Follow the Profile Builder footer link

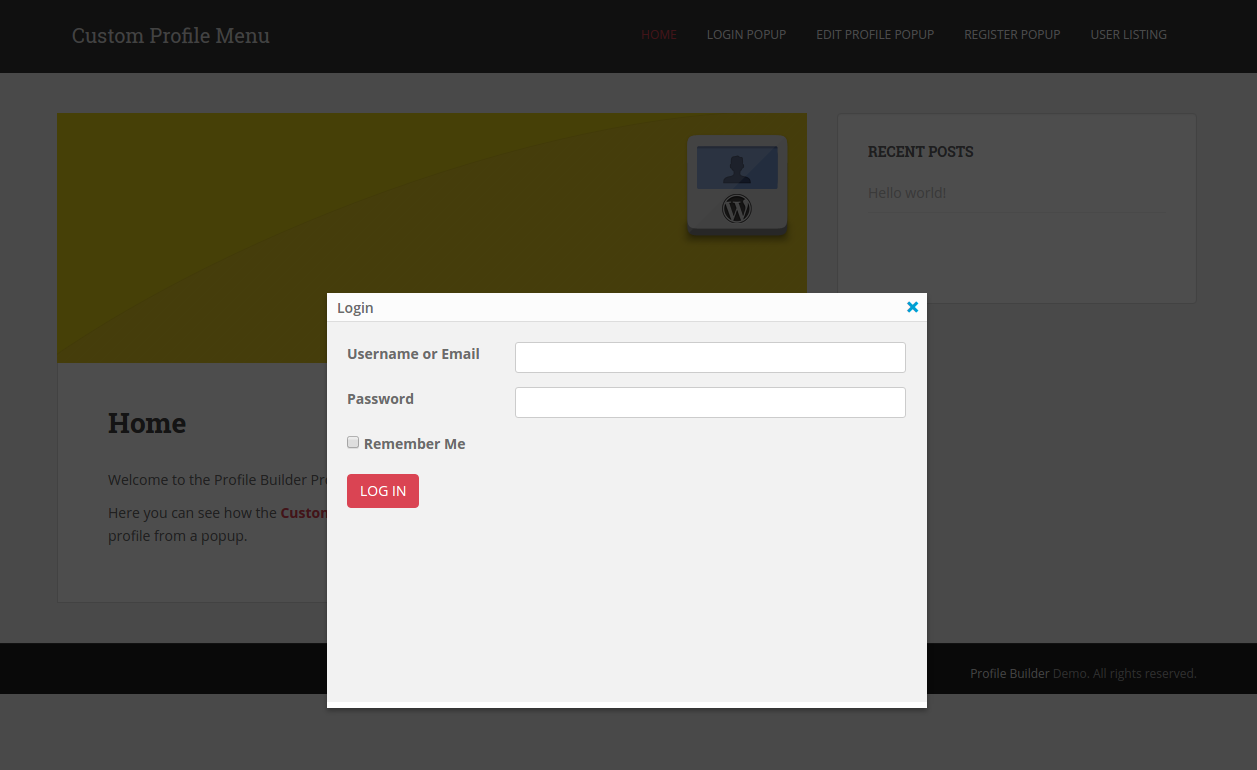pos(1009,674)
